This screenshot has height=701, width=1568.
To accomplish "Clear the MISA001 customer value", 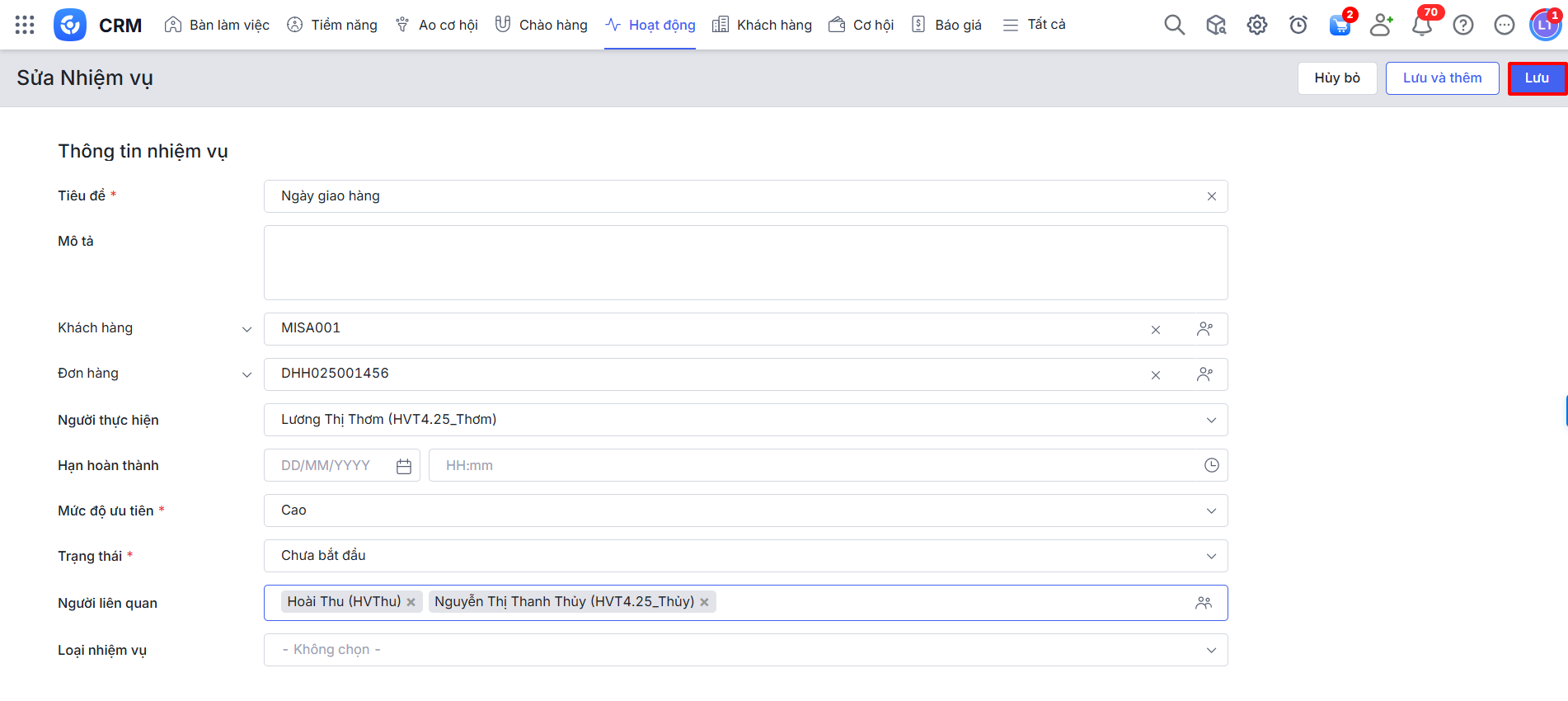I will point(1156,330).
